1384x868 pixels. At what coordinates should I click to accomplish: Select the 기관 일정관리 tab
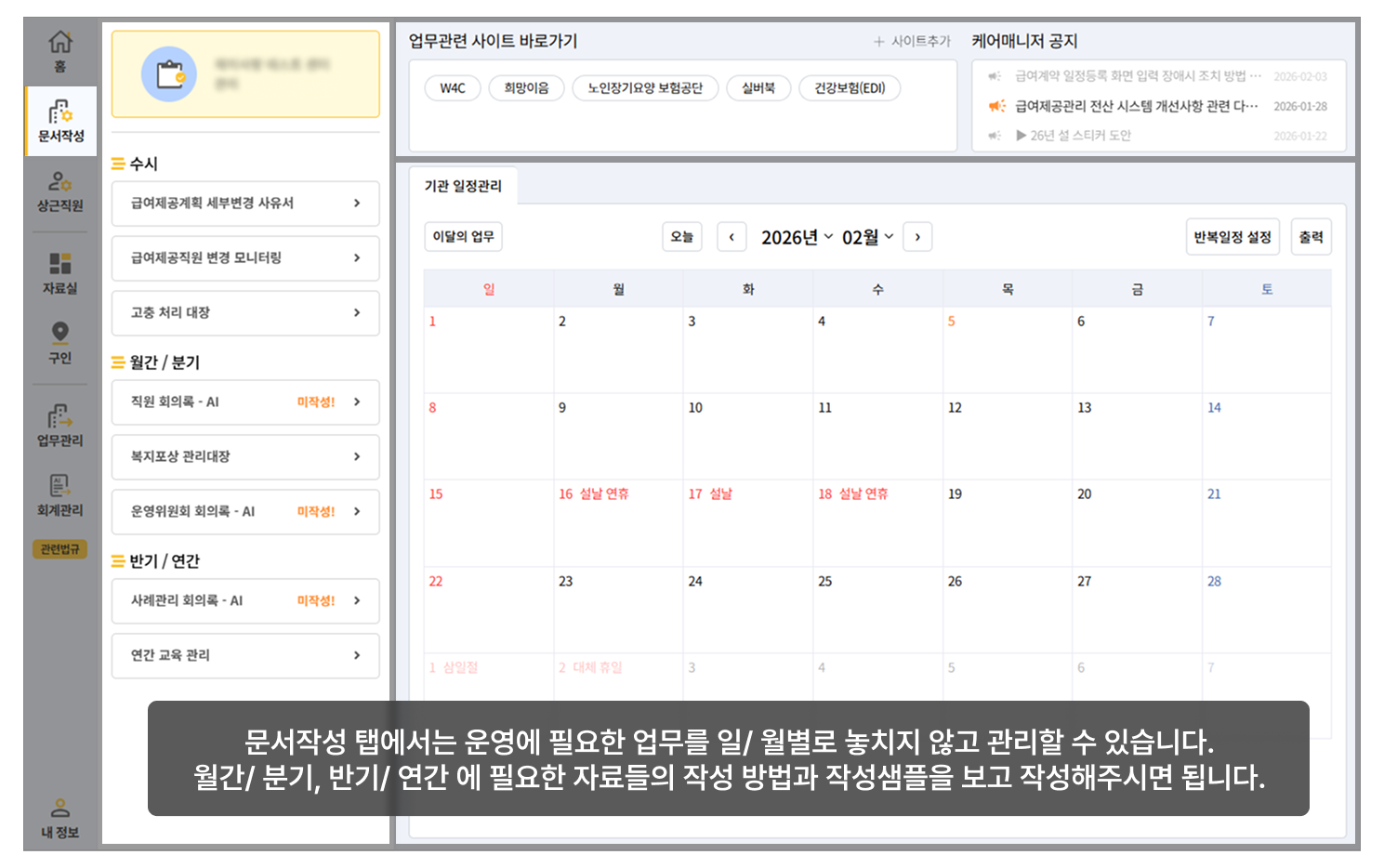463,186
